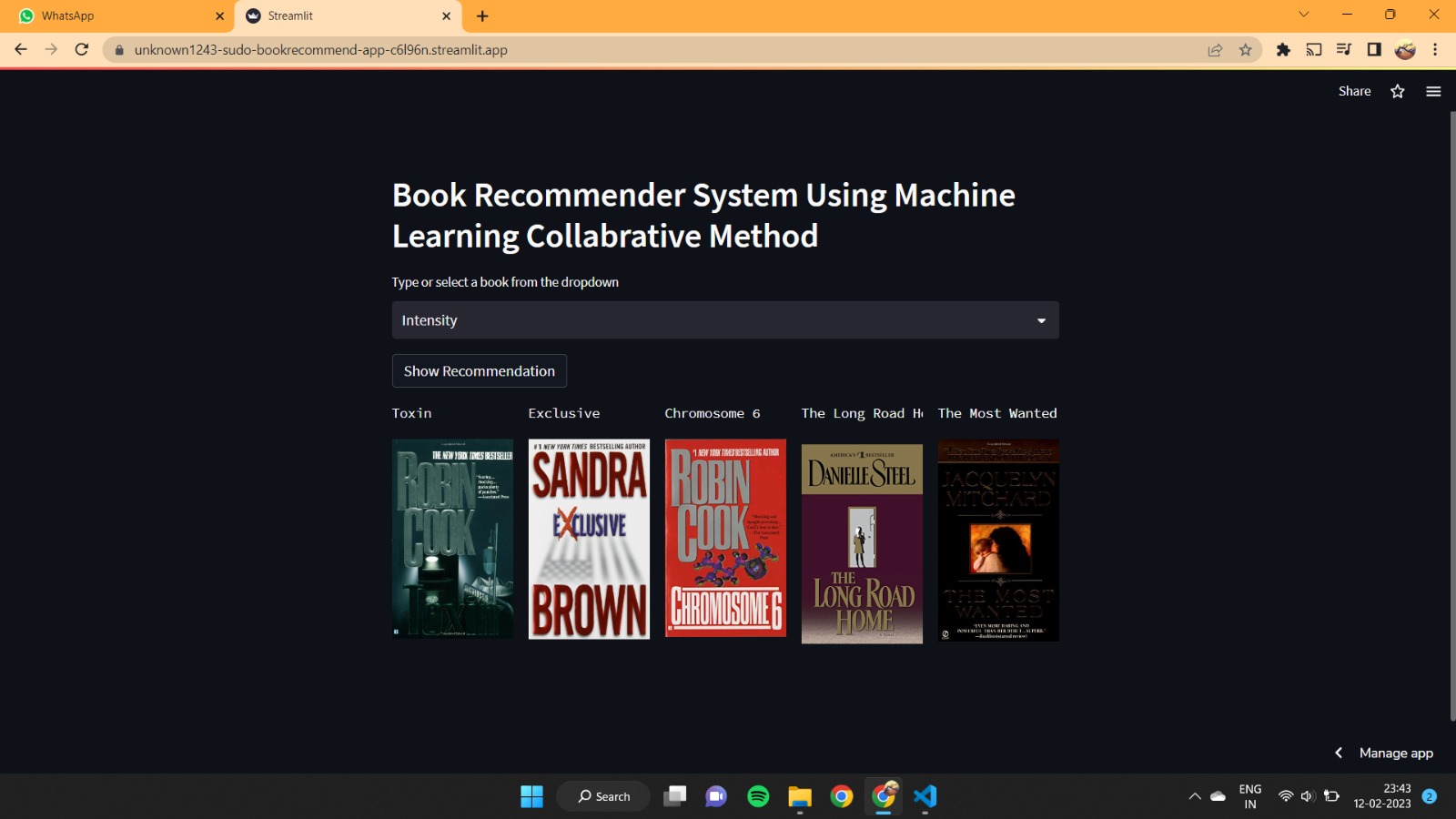Open Manage app panel
1456x819 pixels.
[x=1396, y=753]
